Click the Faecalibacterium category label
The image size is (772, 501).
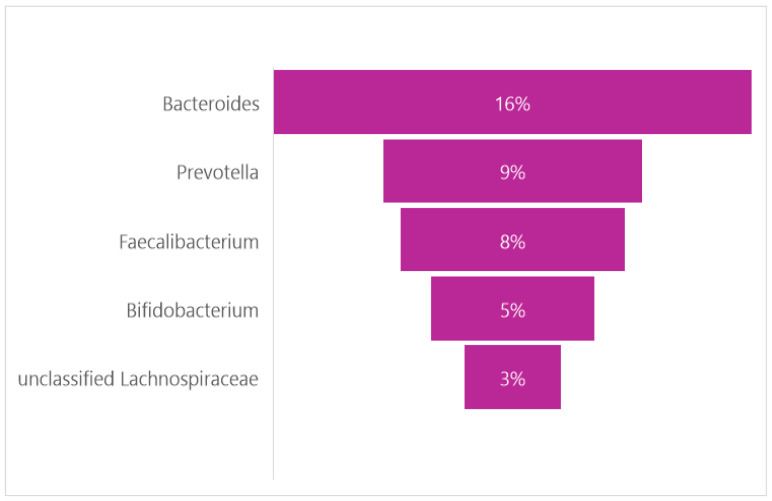(x=189, y=242)
